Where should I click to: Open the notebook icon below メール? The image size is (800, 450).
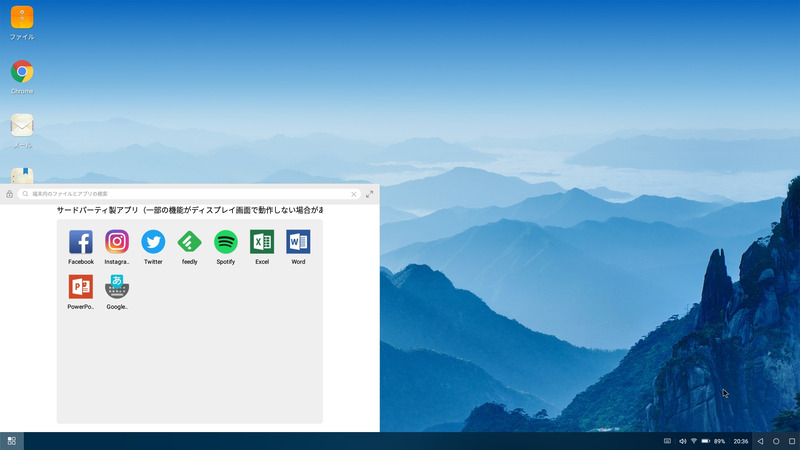point(22,176)
